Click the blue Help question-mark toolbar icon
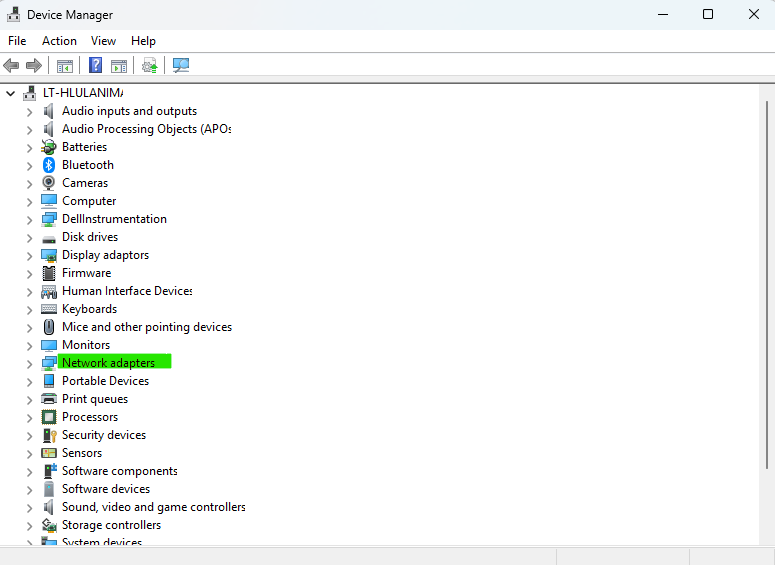The height and width of the screenshot is (565, 775). pos(95,65)
